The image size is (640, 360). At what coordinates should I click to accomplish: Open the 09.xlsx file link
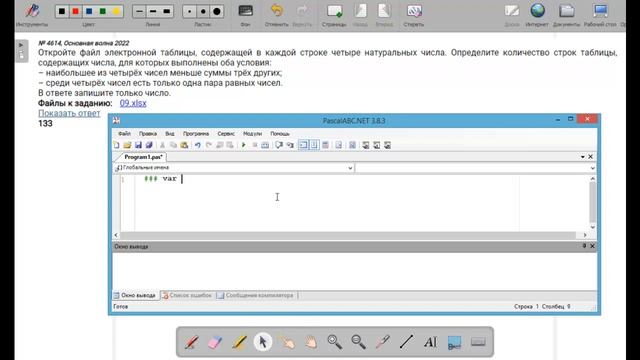(133, 103)
